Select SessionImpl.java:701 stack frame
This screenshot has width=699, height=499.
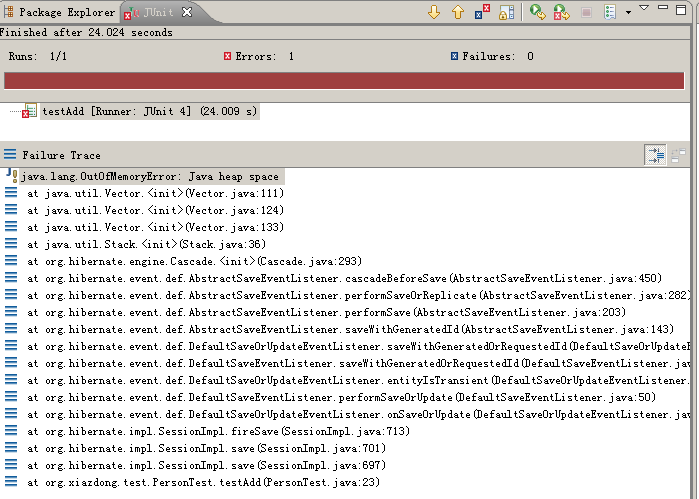[x=206, y=448]
